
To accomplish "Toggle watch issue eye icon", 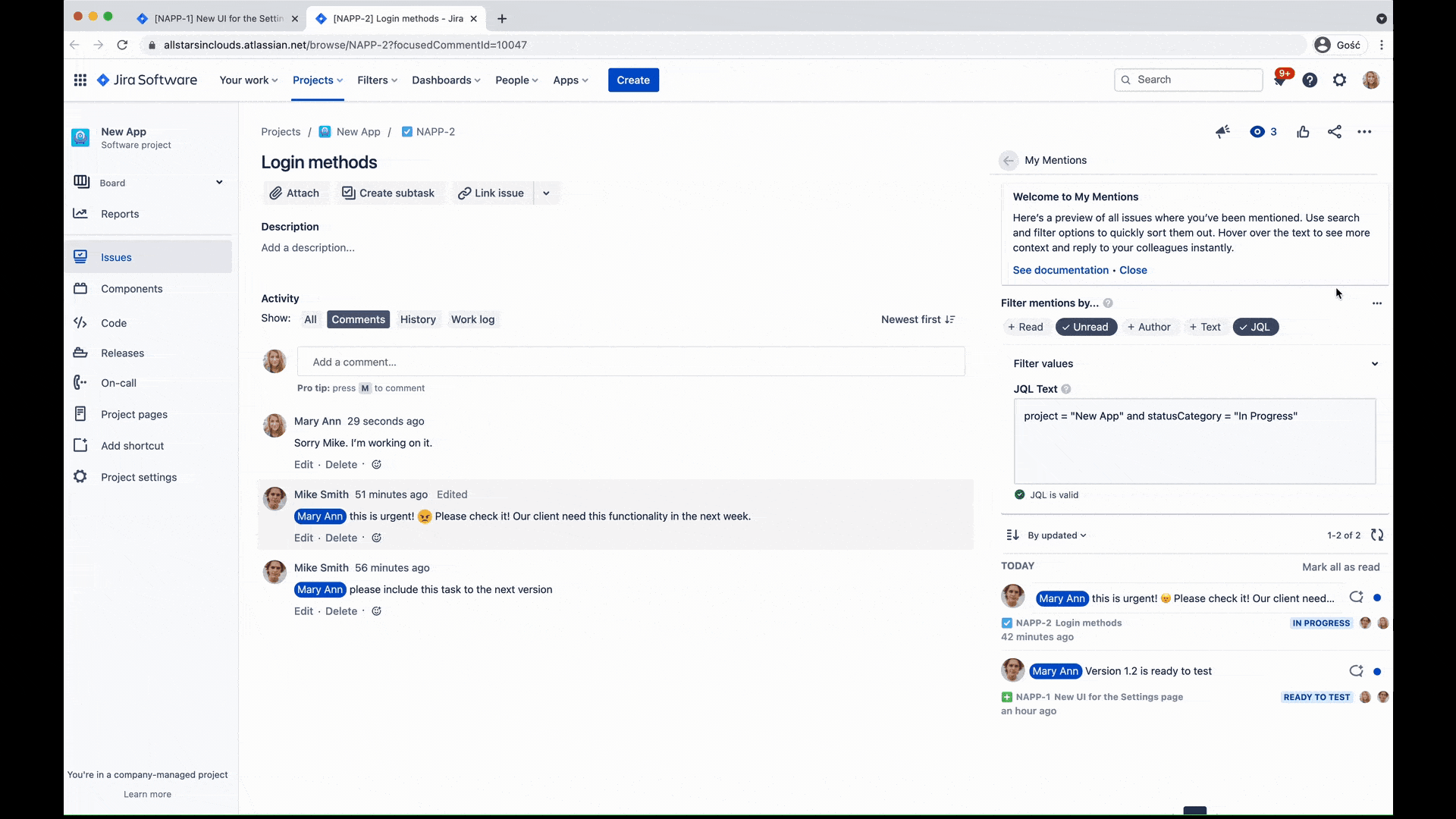I will [x=1263, y=132].
